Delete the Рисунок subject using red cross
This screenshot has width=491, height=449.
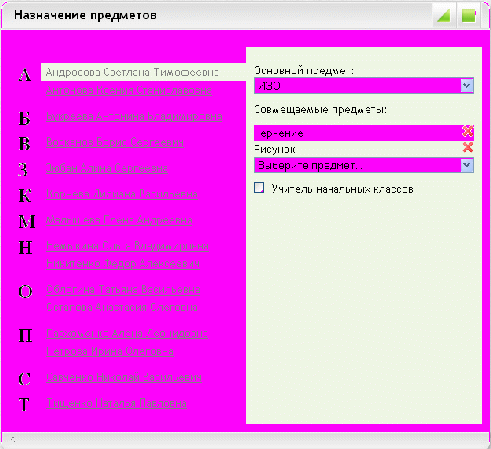point(468,147)
